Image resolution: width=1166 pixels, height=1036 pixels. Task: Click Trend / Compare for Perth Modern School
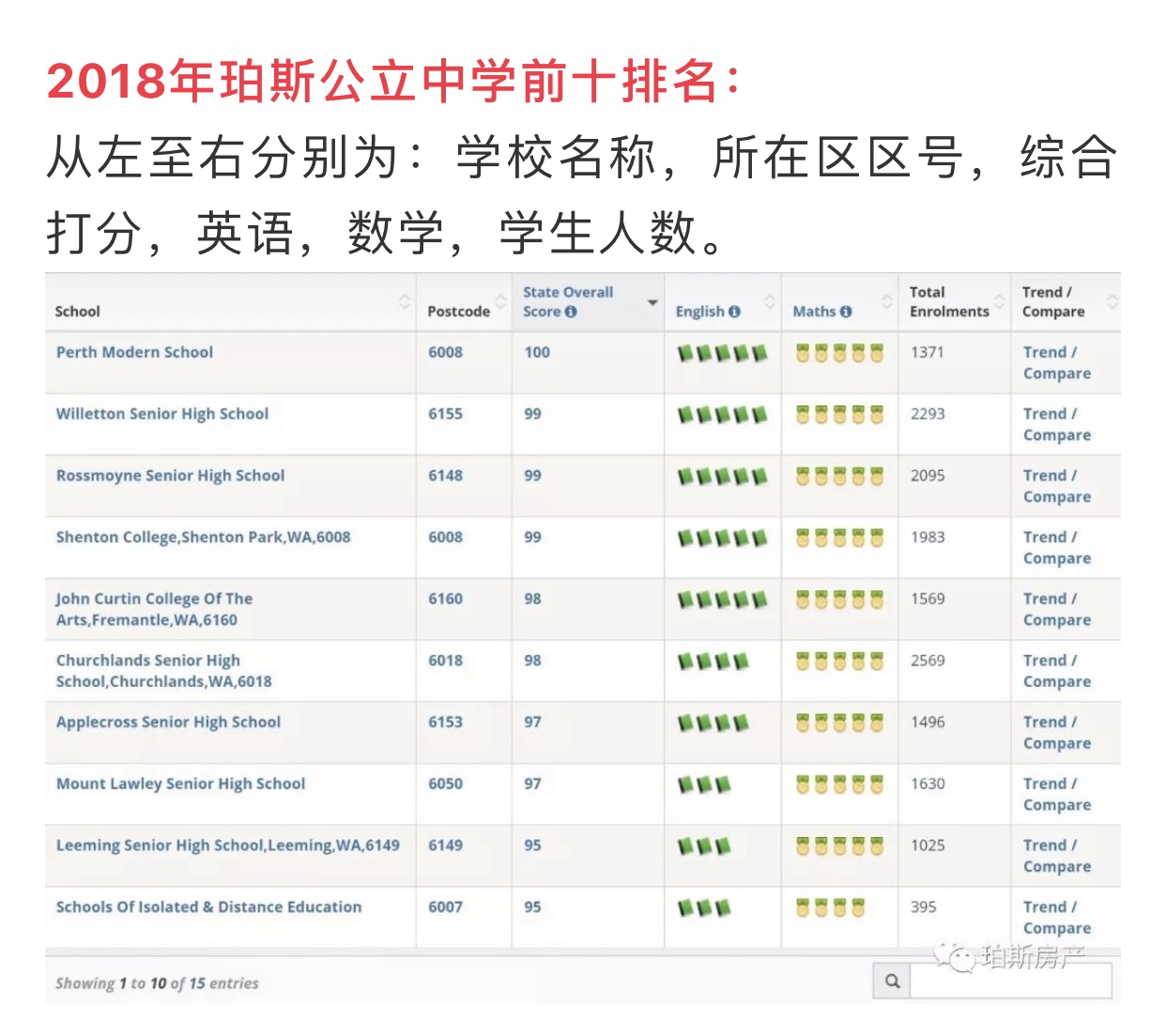coord(1057,362)
